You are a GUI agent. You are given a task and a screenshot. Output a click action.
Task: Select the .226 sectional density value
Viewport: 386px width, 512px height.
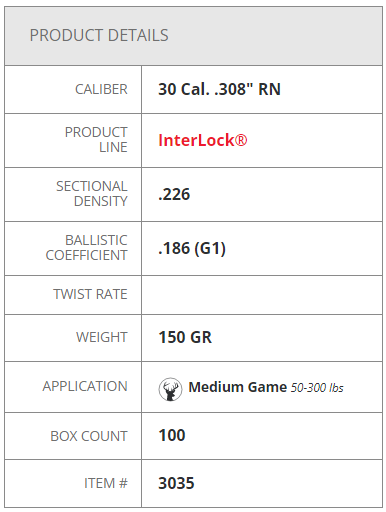pyautogui.click(x=174, y=194)
